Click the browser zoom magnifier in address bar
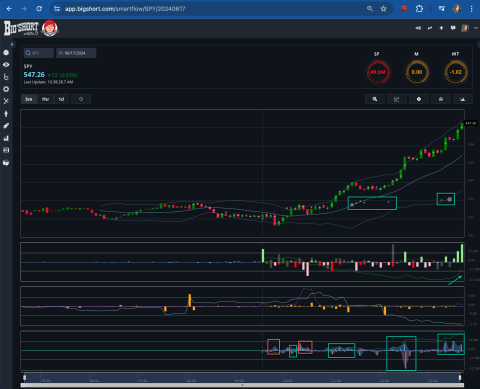 pos(370,9)
